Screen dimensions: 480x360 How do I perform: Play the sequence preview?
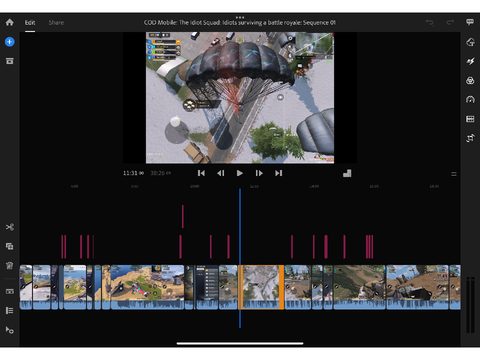point(240,173)
